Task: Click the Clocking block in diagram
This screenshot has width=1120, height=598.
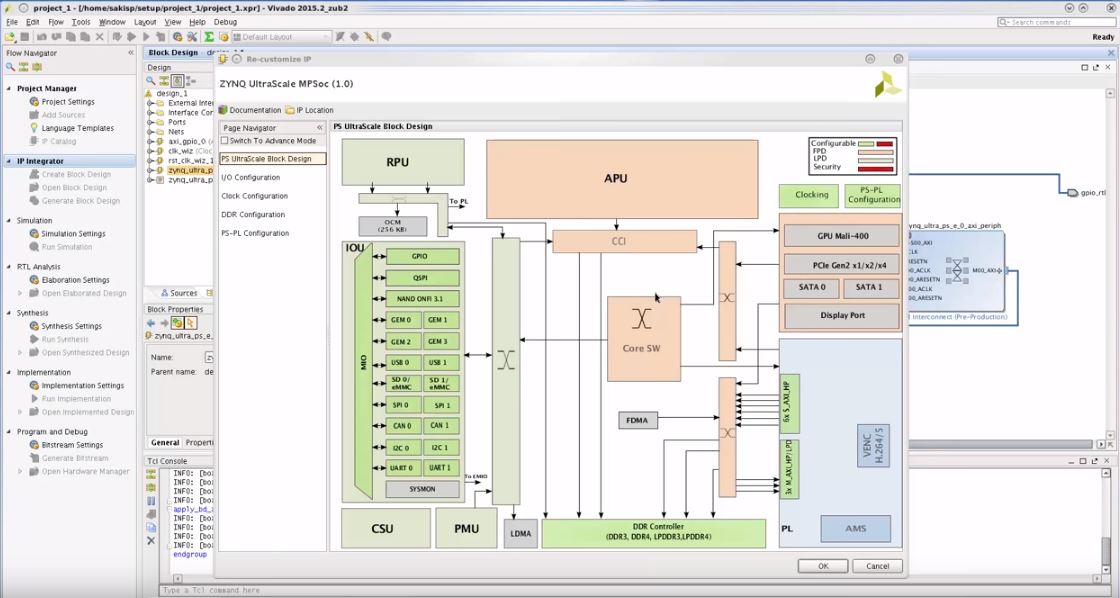Action: 809,195
